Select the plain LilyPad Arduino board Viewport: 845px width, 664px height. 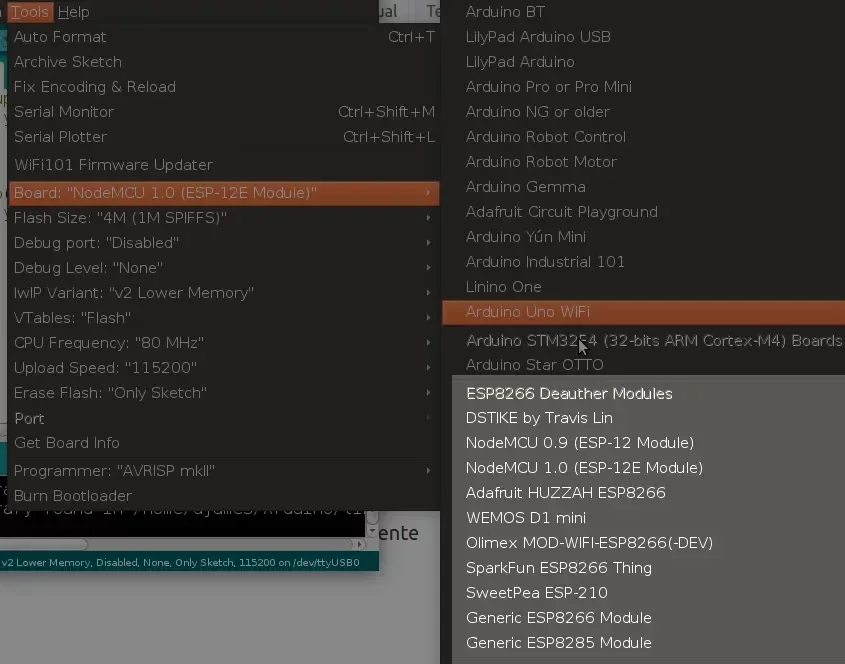coord(643,62)
